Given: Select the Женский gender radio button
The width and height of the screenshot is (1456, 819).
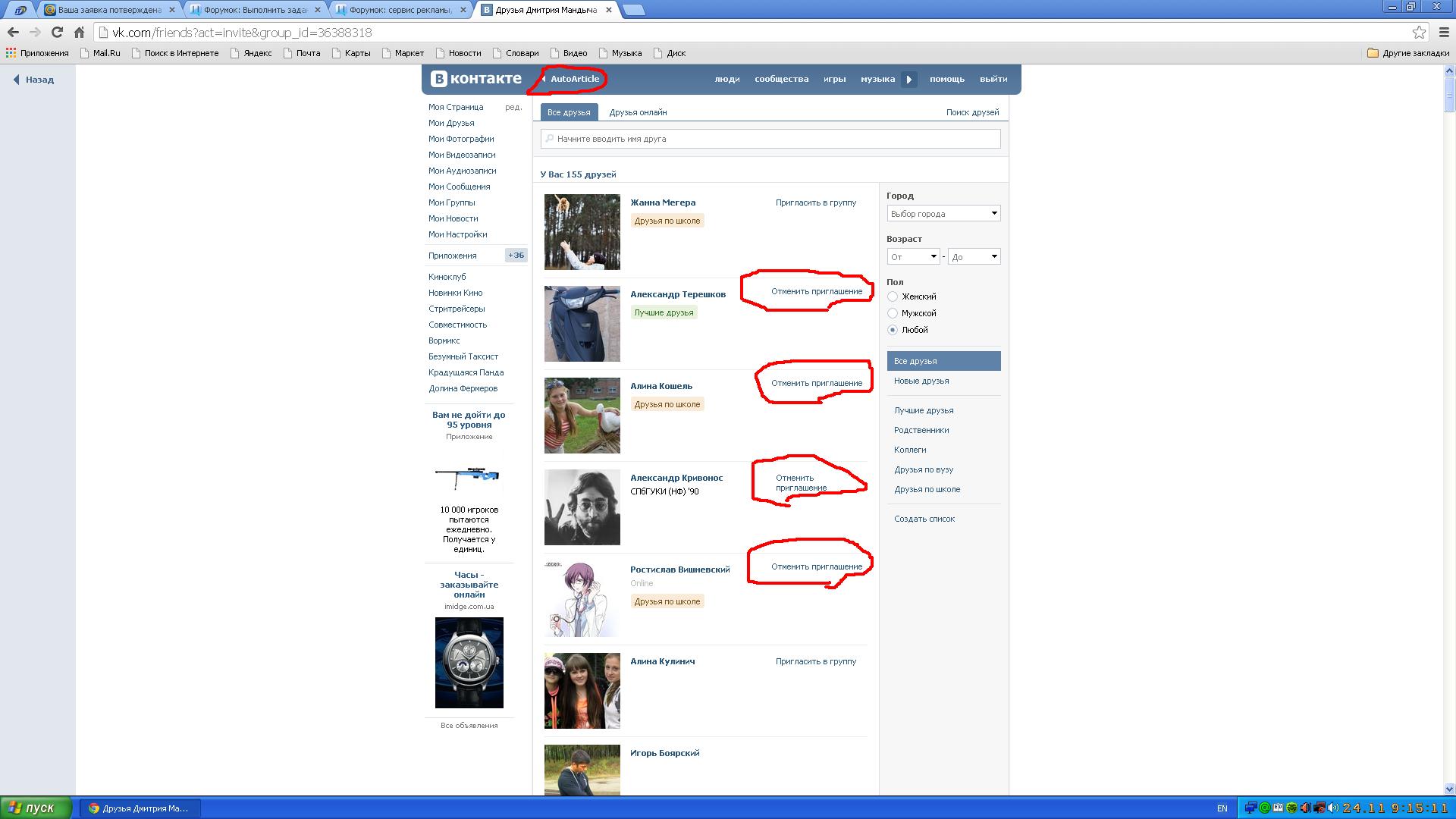Looking at the screenshot, I should [893, 297].
